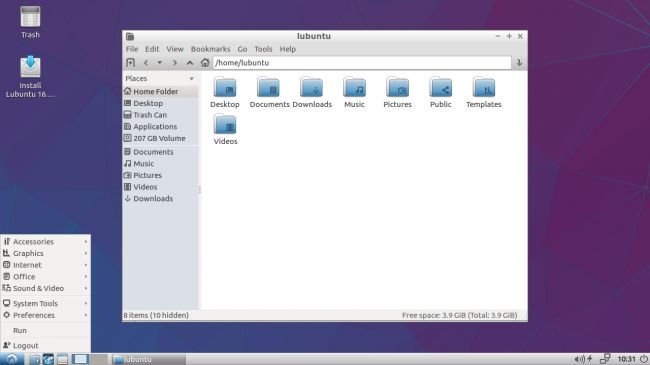Select the Public folder icon
This screenshot has height=365, width=650.
(441, 88)
